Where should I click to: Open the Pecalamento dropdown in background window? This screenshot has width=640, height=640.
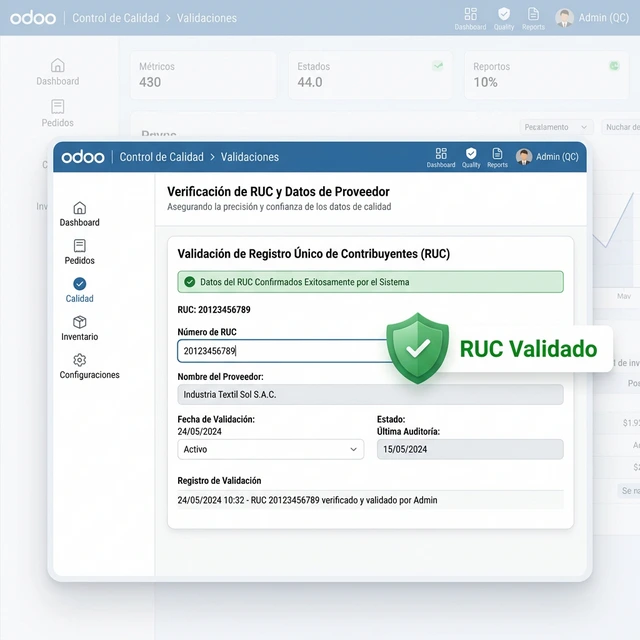(556, 127)
